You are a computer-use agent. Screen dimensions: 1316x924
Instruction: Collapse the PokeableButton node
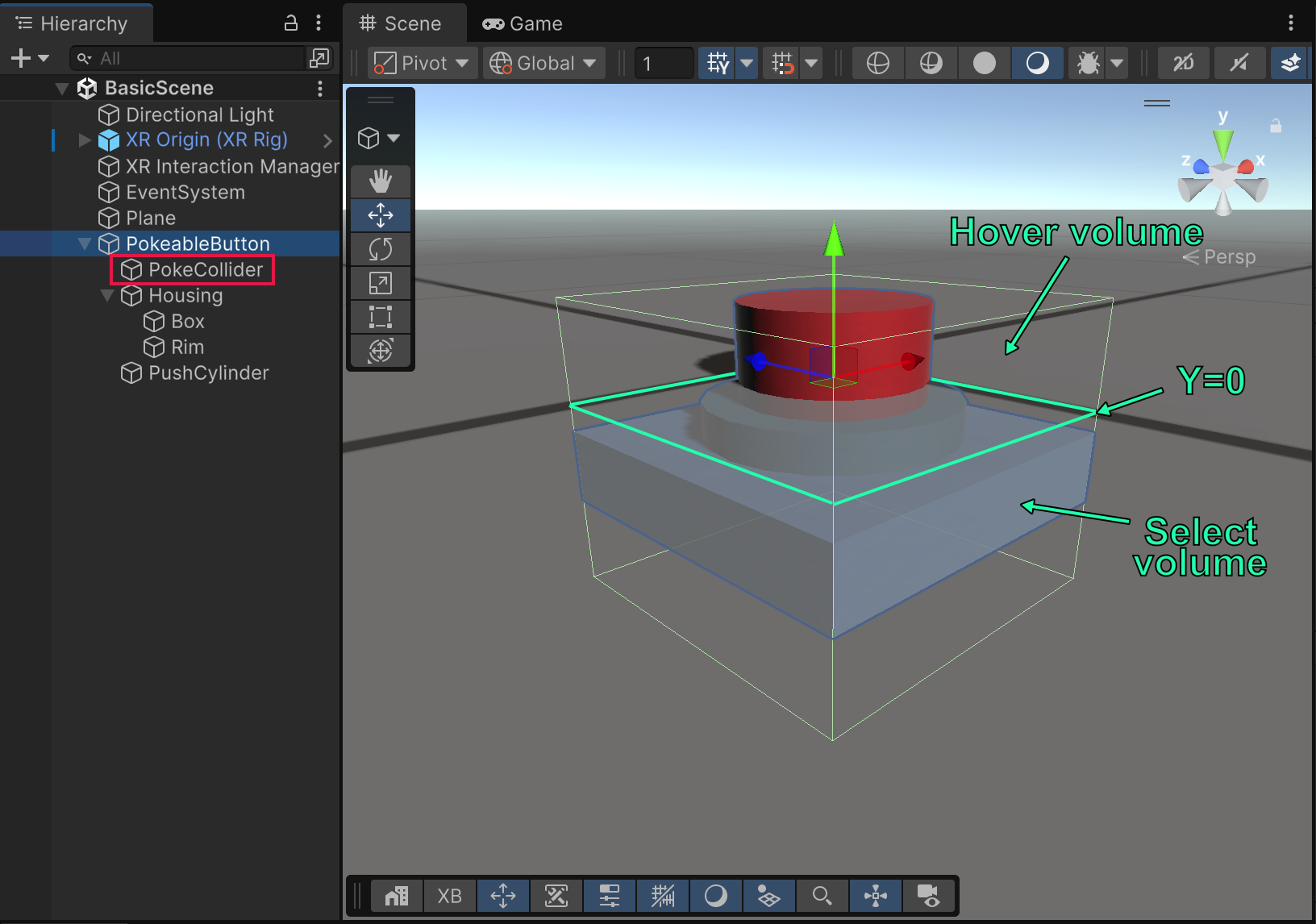tap(85, 243)
